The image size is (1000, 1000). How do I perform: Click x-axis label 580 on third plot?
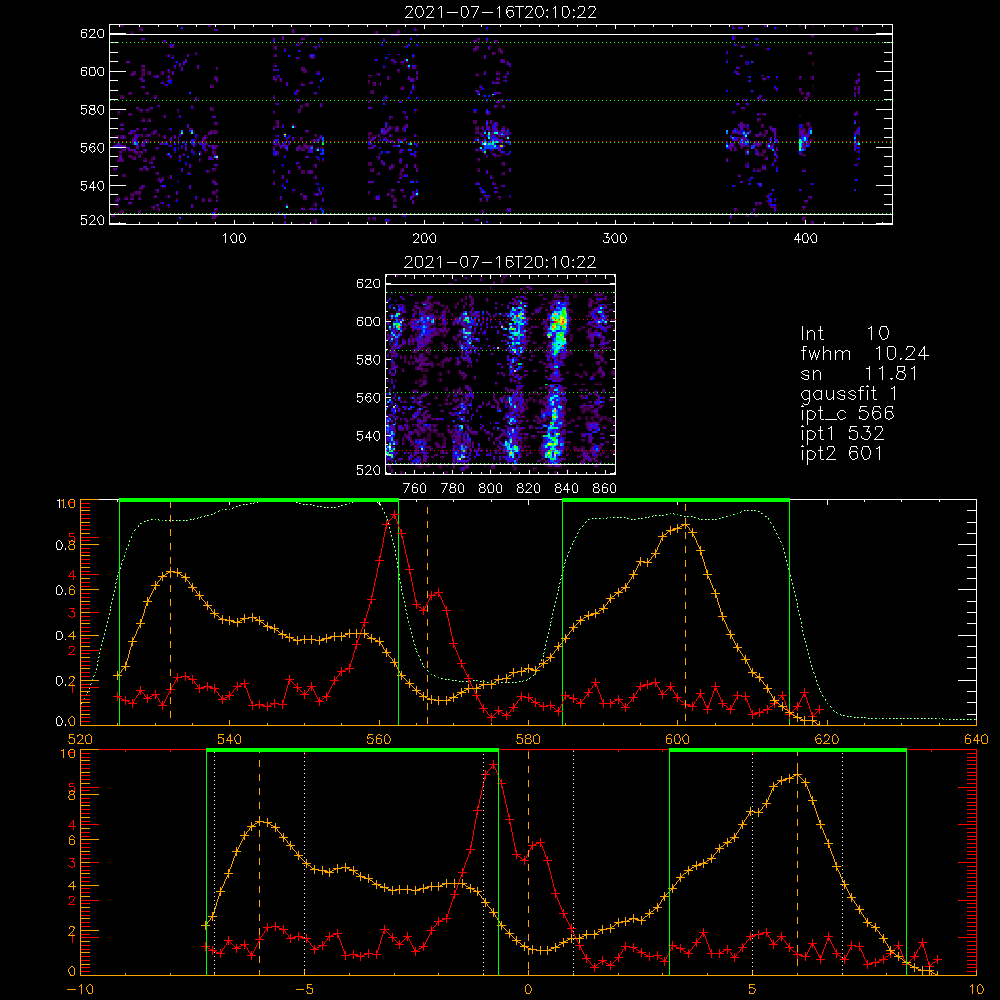pyautogui.click(x=528, y=739)
